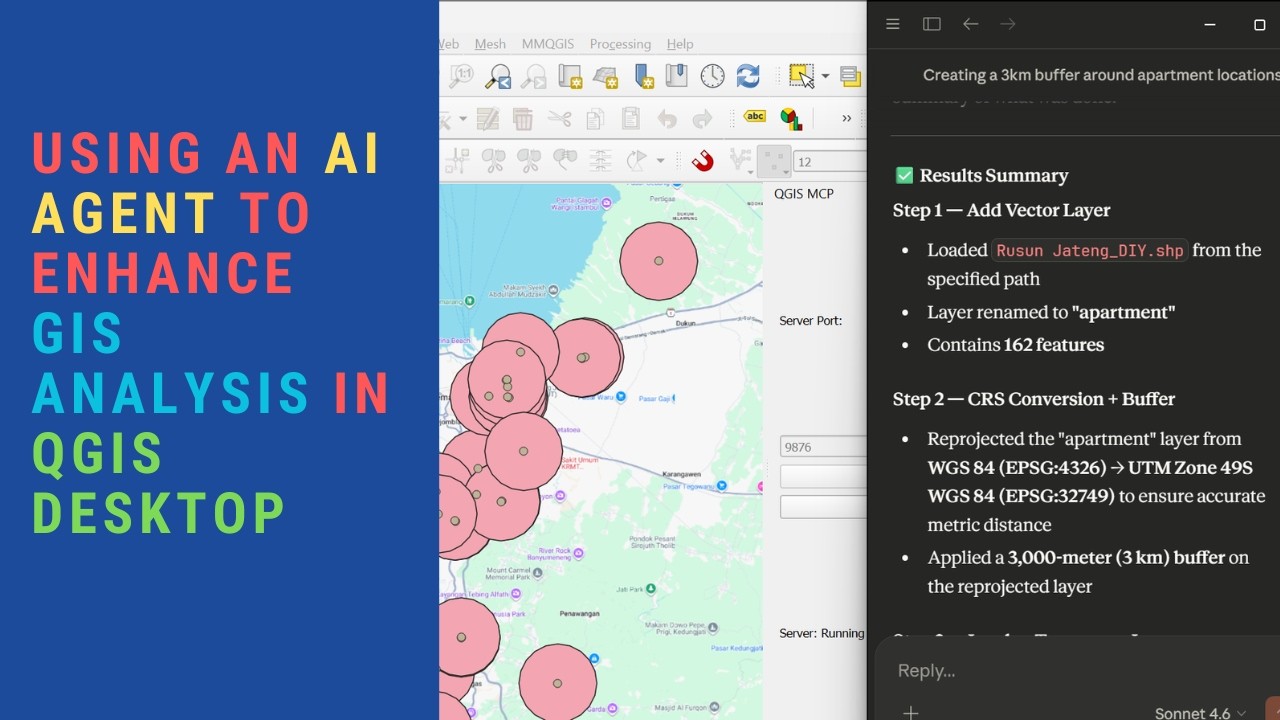Click the Rotate Point Symbols icon
Viewport: 1280px width, 720px height.
[x=636, y=160]
